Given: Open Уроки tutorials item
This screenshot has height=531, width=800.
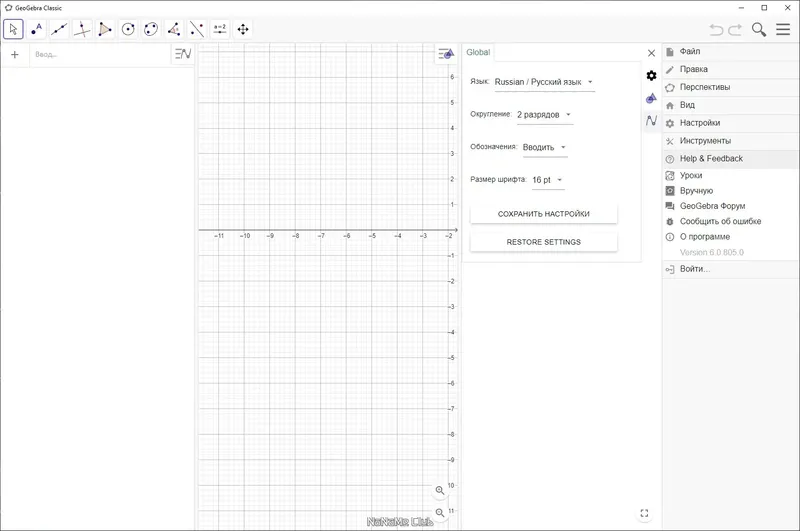Looking at the screenshot, I should 731,175.
